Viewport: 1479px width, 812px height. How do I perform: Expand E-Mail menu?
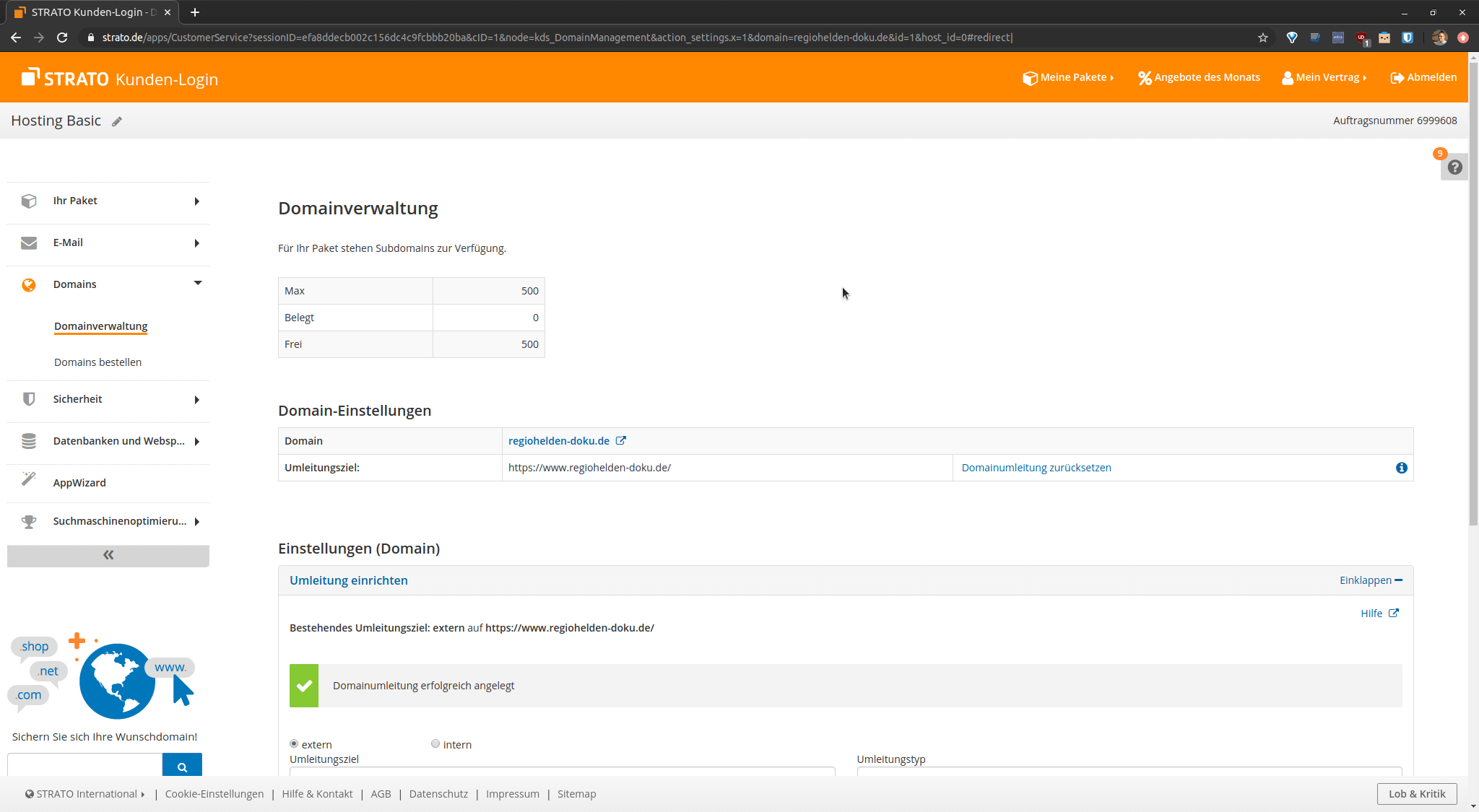196,243
